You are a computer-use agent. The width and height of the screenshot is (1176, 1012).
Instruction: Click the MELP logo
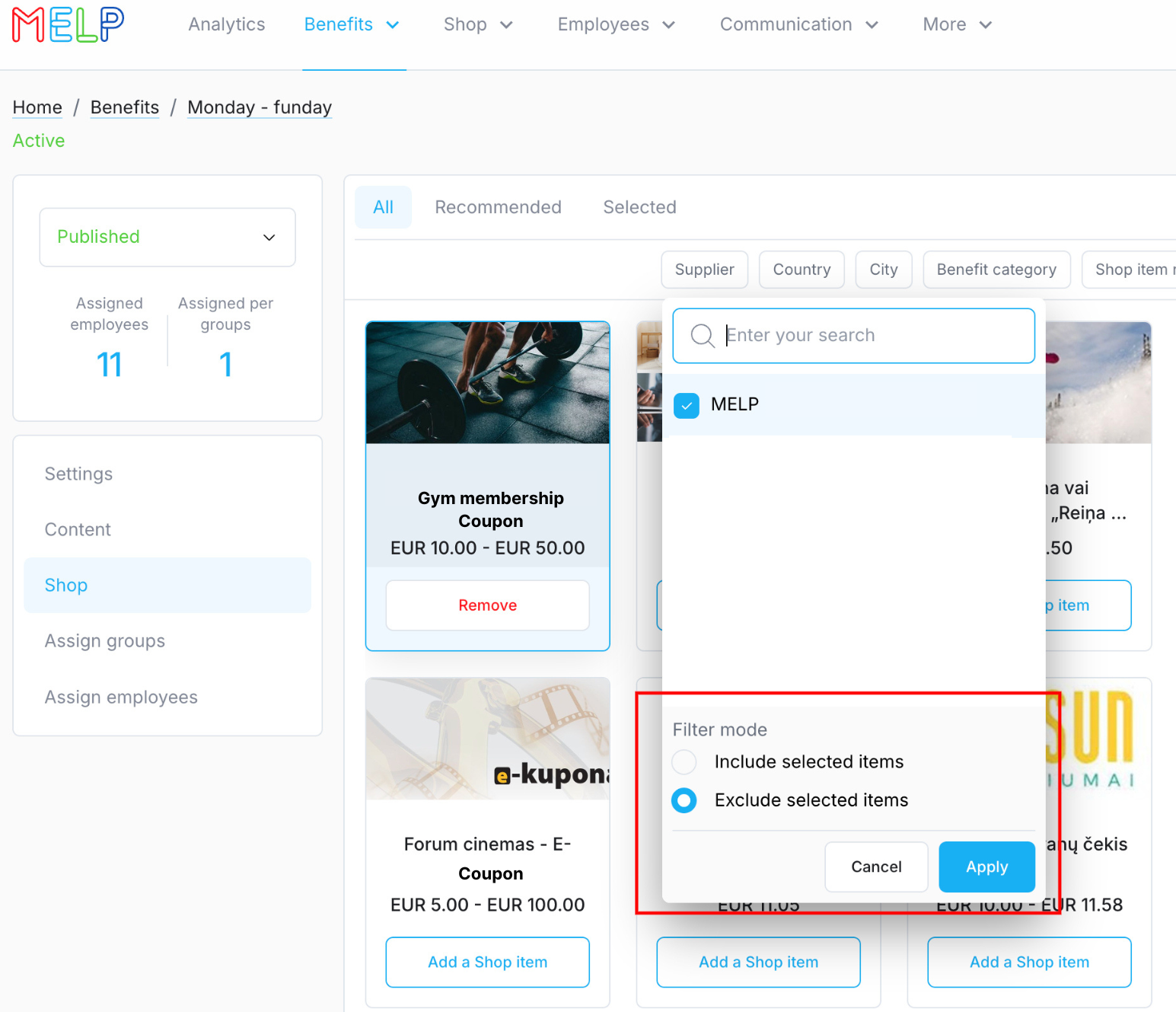pyautogui.click(x=68, y=24)
